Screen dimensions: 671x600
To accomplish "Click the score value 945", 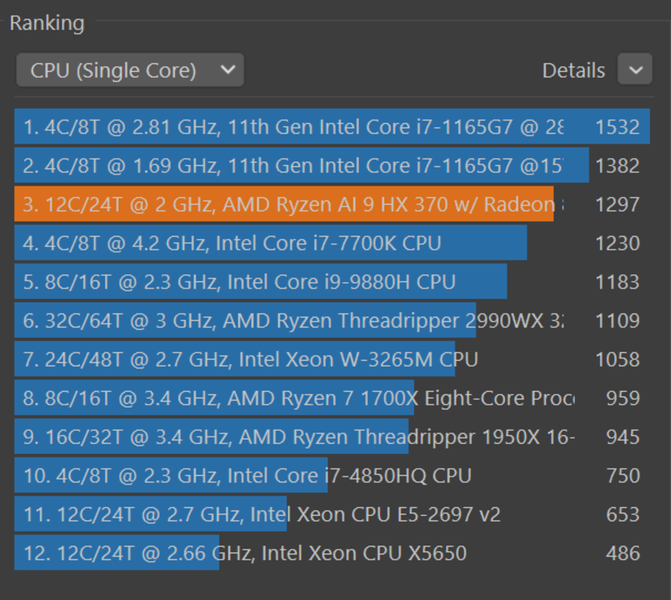I will (623, 437).
